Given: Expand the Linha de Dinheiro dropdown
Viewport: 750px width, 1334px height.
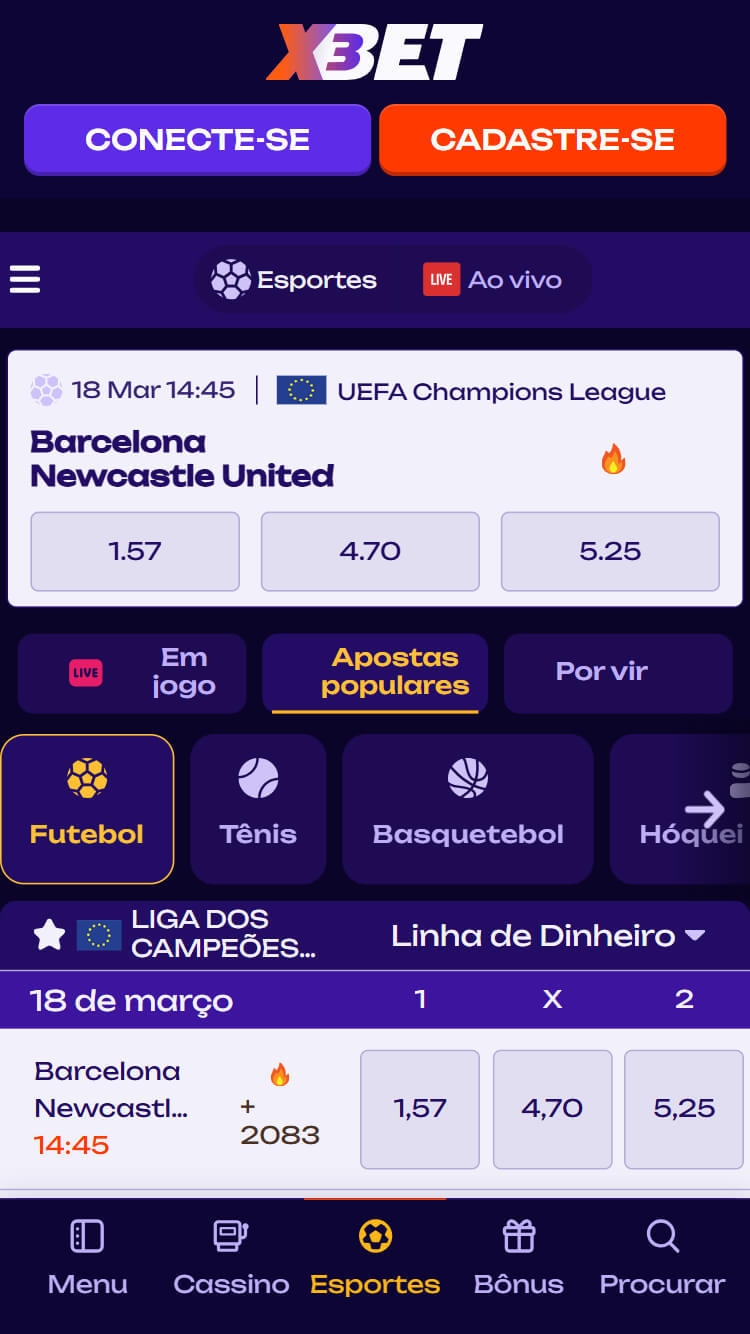Looking at the screenshot, I should (x=548, y=936).
